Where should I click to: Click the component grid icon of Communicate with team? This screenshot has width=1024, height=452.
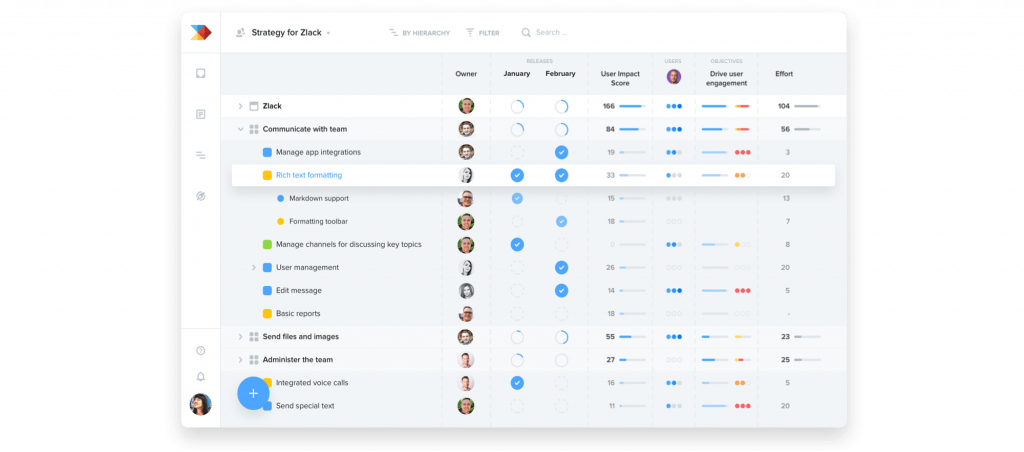click(254, 129)
